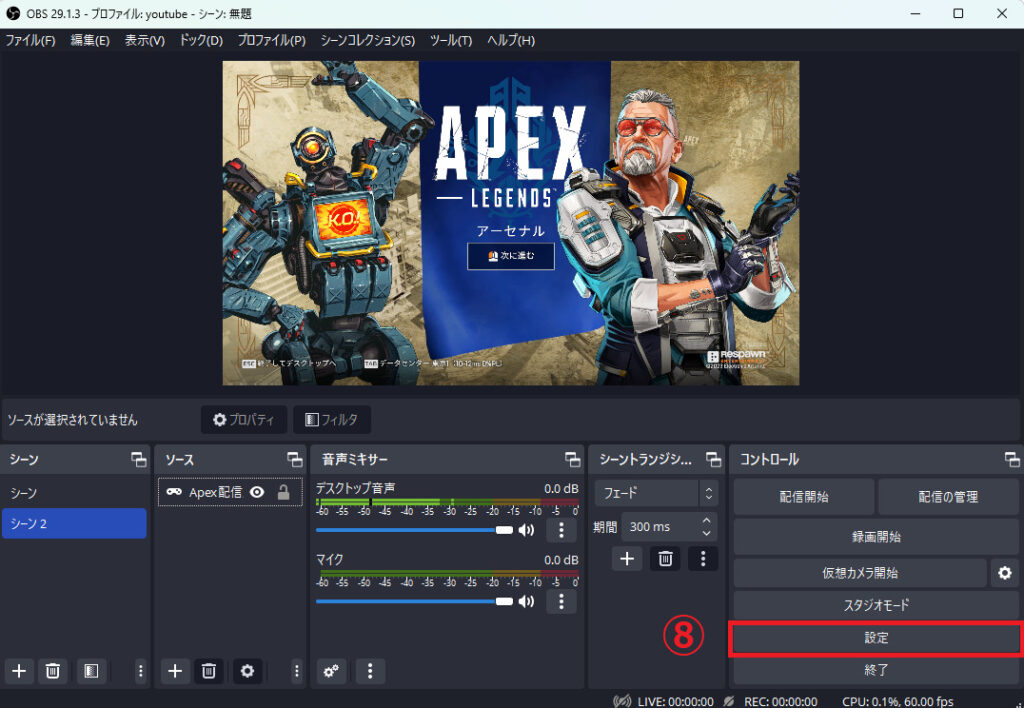
Task: Mute the マイク speaker icon
Action: 526,601
